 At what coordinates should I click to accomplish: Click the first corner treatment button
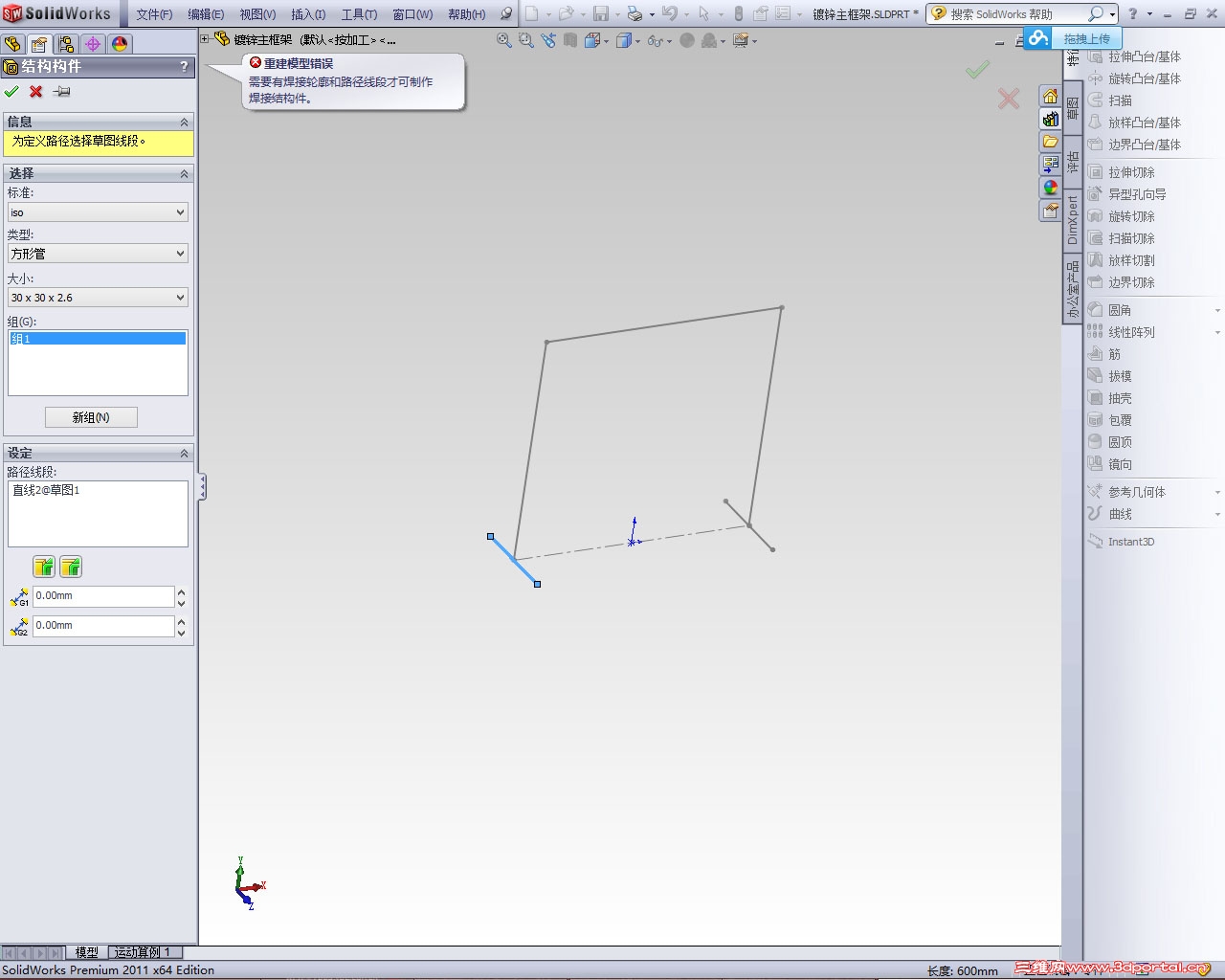pos(44,567)
